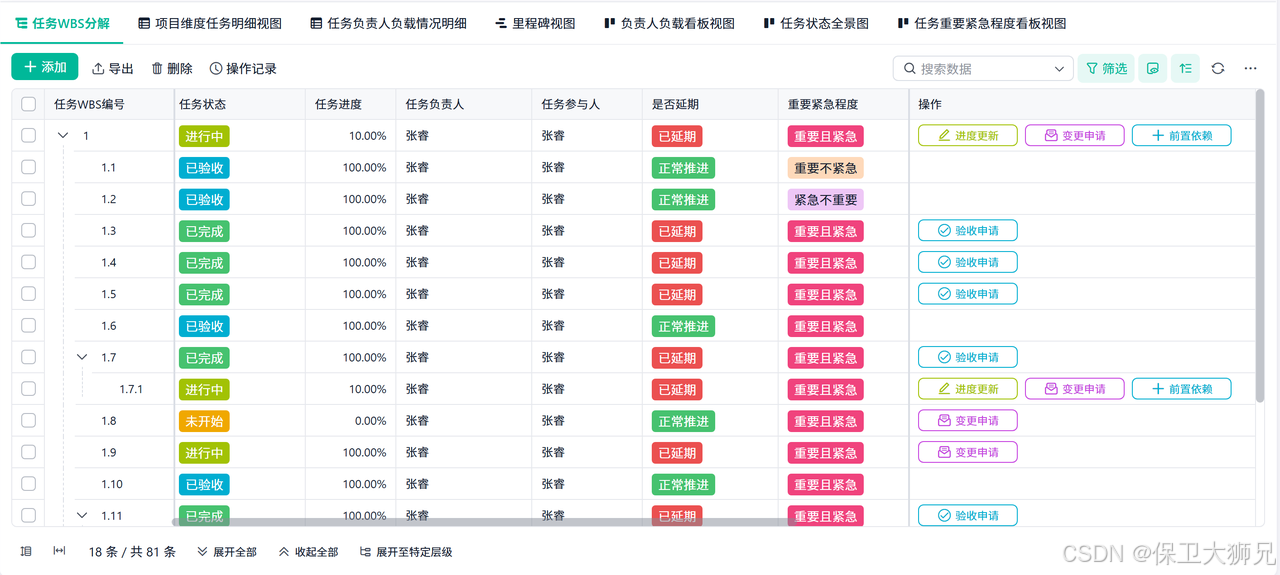Screen dimensions: 1280x575
Task: Click the green 添加 button
Action: [45, 67]
